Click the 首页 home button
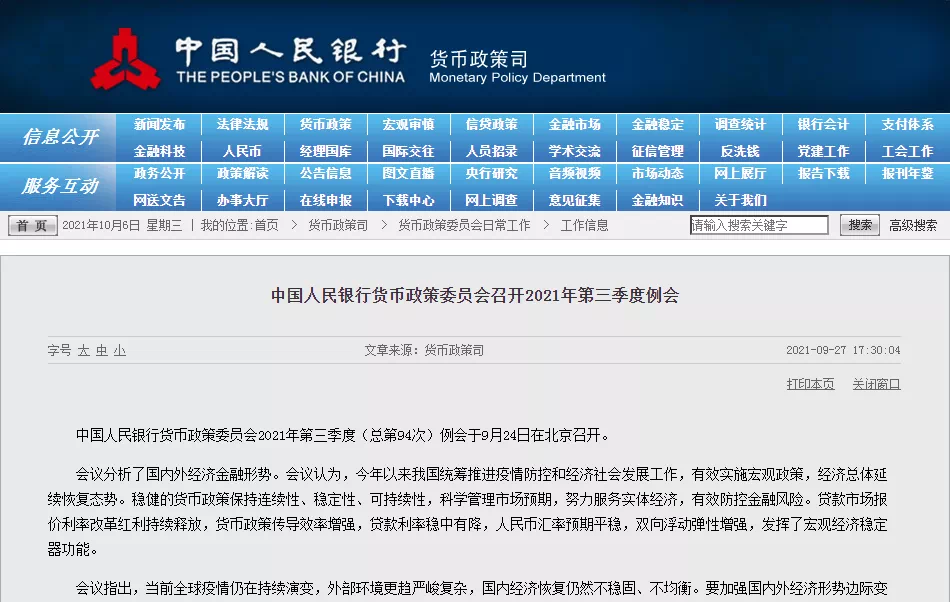Viewport: 950px width, 602px height. point(33,225)
